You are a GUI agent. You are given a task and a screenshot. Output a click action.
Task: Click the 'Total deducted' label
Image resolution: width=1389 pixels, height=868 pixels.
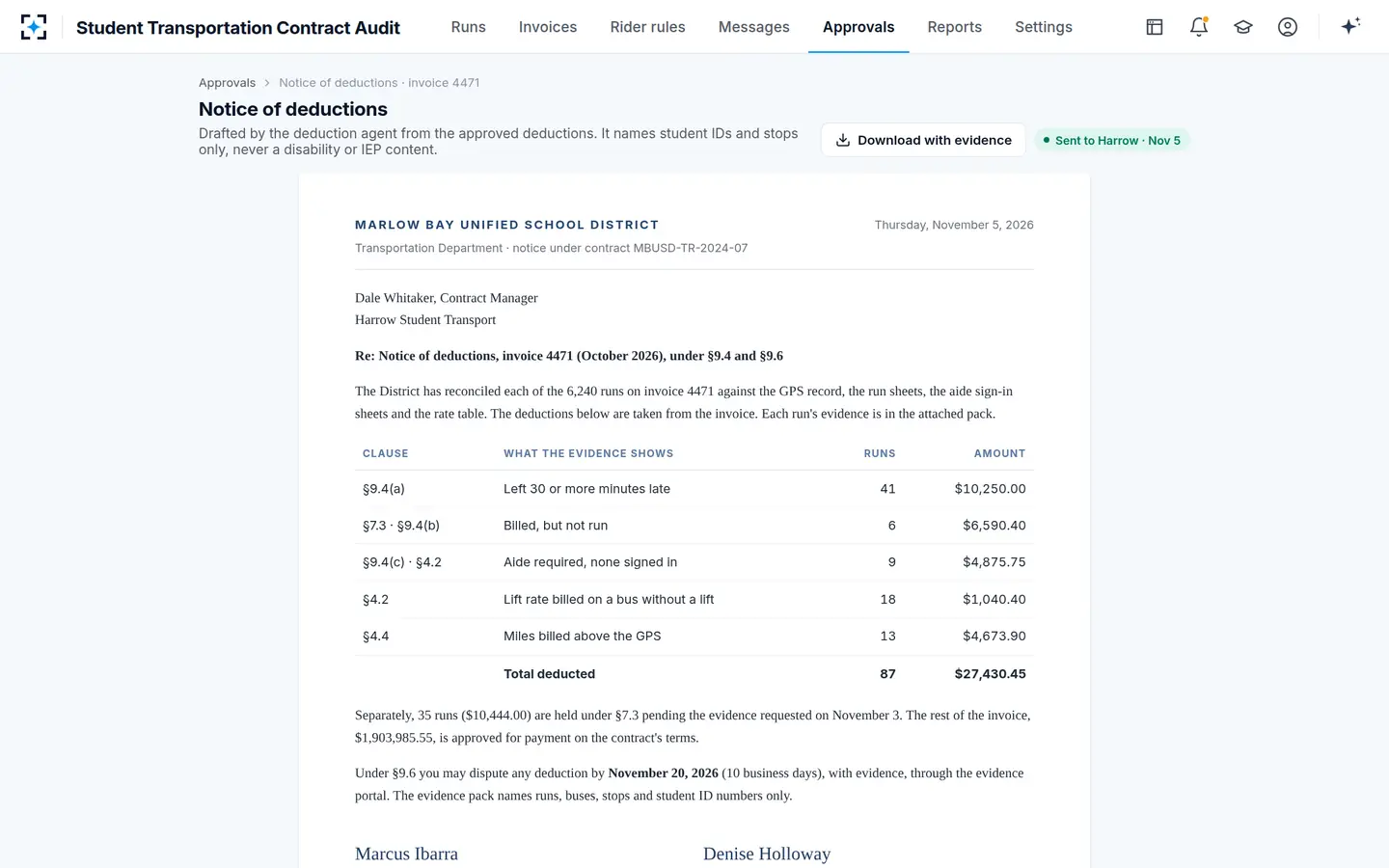(549, 674)
